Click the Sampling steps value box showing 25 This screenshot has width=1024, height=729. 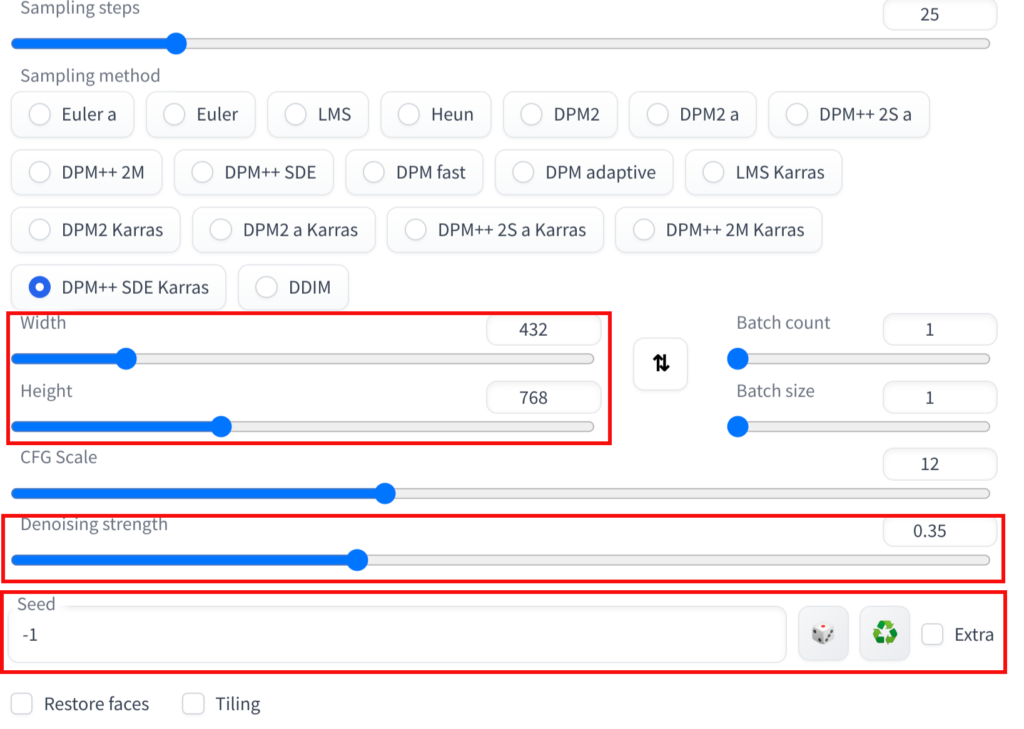click(939, 15)
